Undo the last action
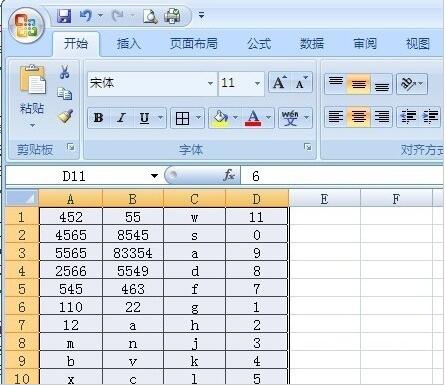 coord(86,16)
